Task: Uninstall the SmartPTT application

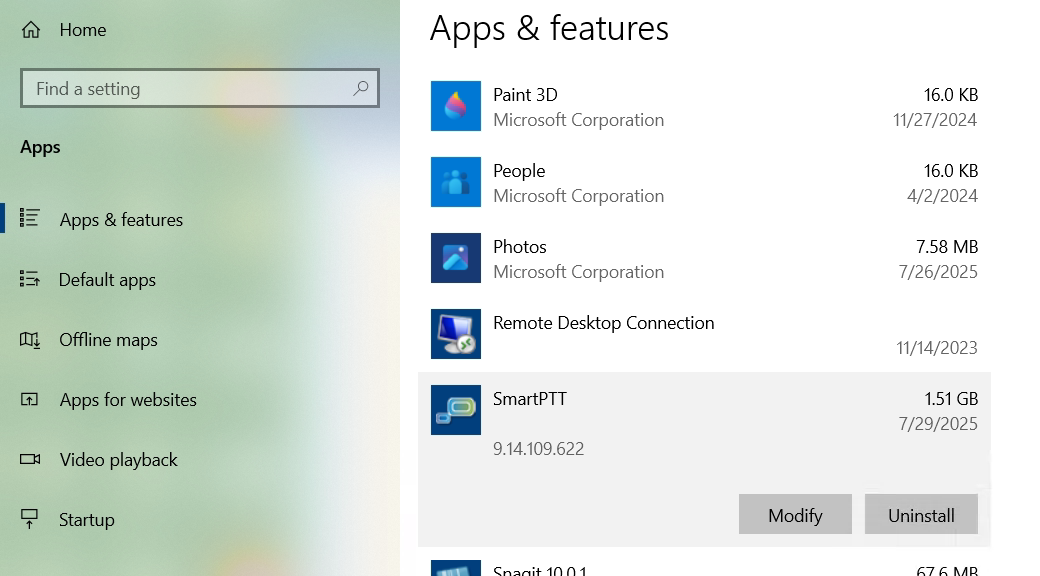Action: click(921, 514)
